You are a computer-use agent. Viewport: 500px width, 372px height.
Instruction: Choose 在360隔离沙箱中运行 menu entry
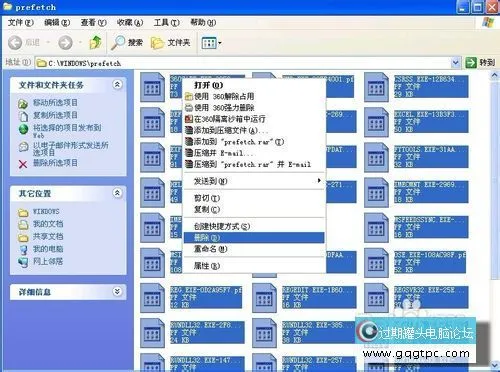(x=254, y=119)
